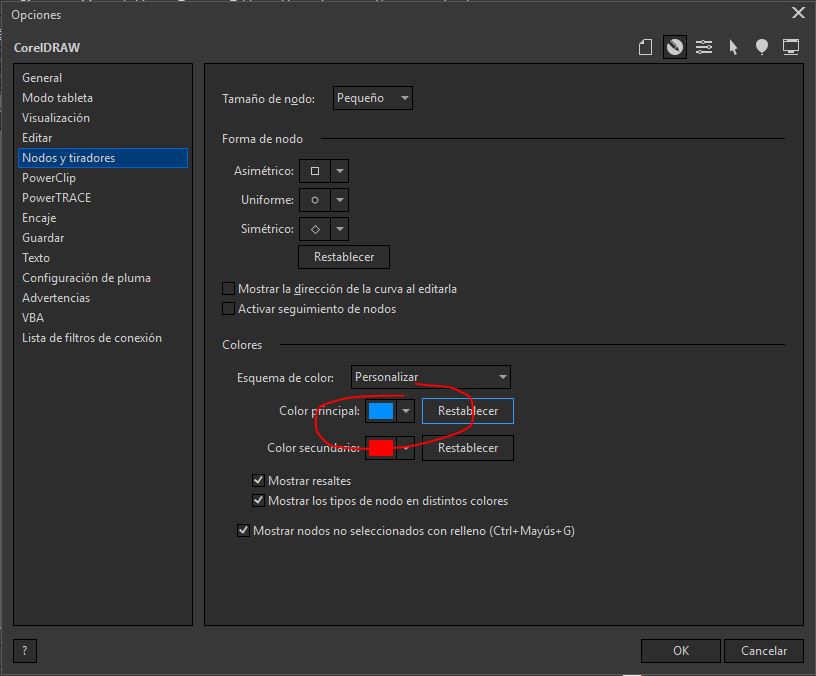Click Restablecer under Forma de nodo

point(343,257)
